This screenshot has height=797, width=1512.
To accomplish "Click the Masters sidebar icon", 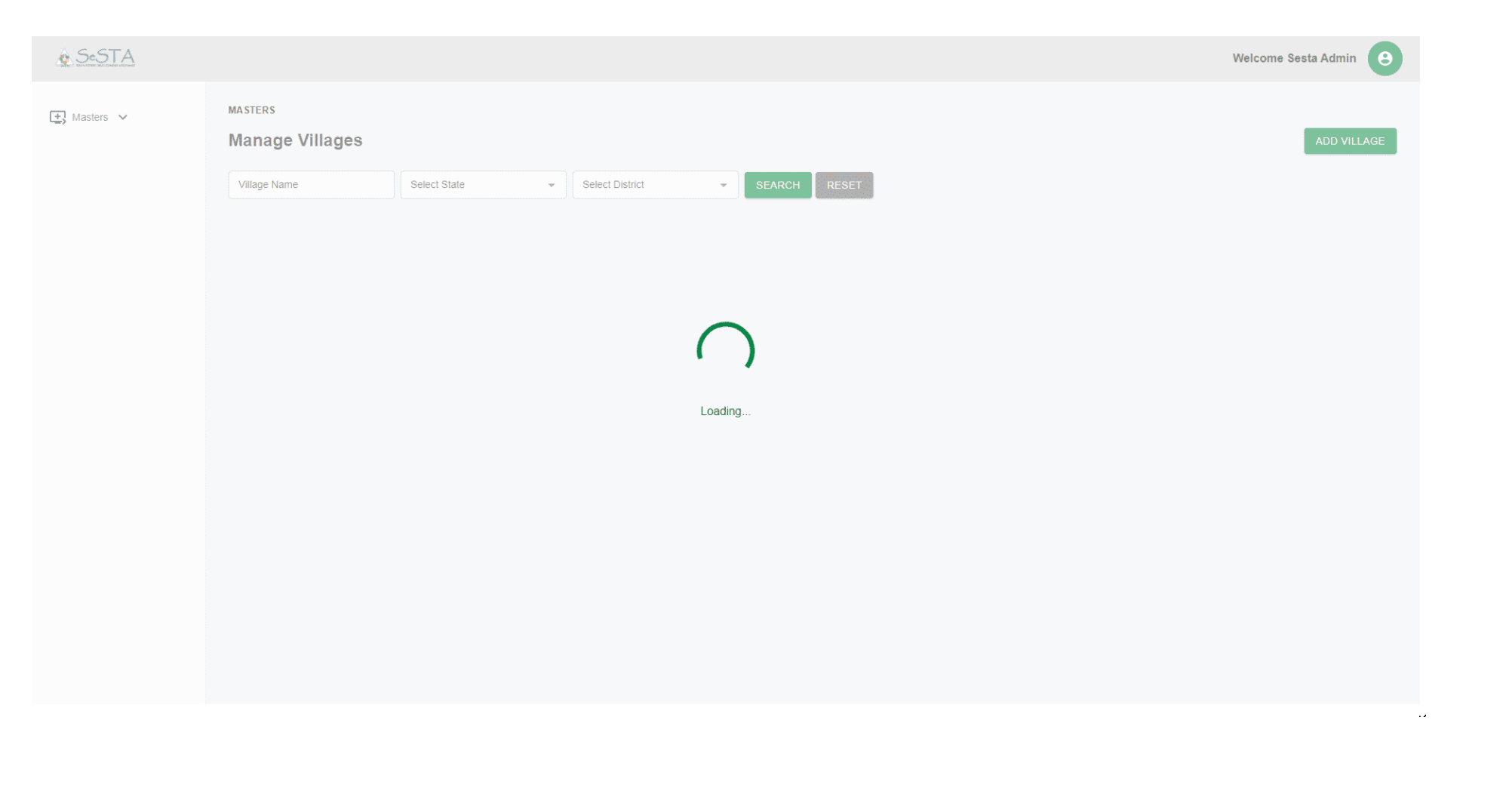I will pos(57,117).
